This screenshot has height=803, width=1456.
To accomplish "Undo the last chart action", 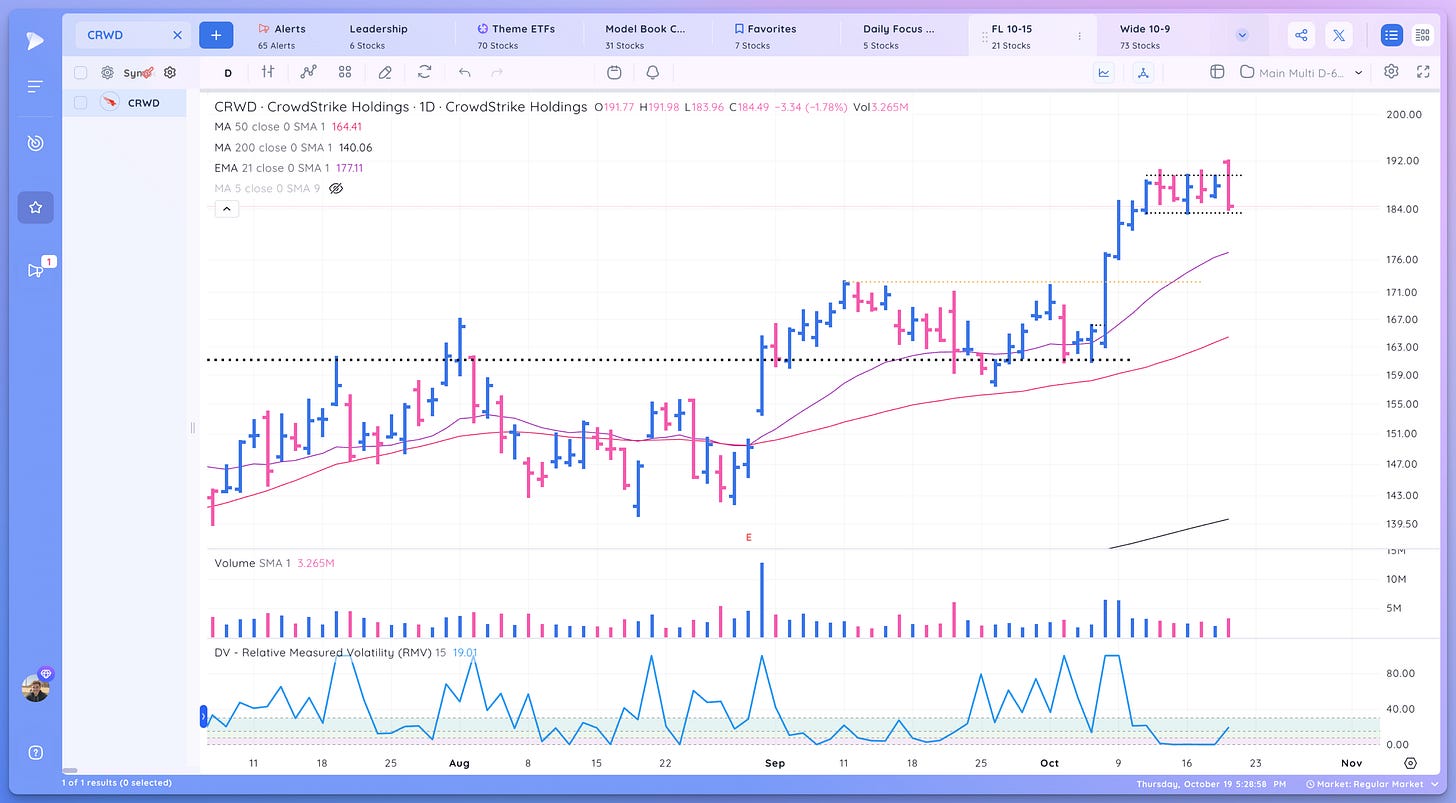I will (x=464, y=72).
